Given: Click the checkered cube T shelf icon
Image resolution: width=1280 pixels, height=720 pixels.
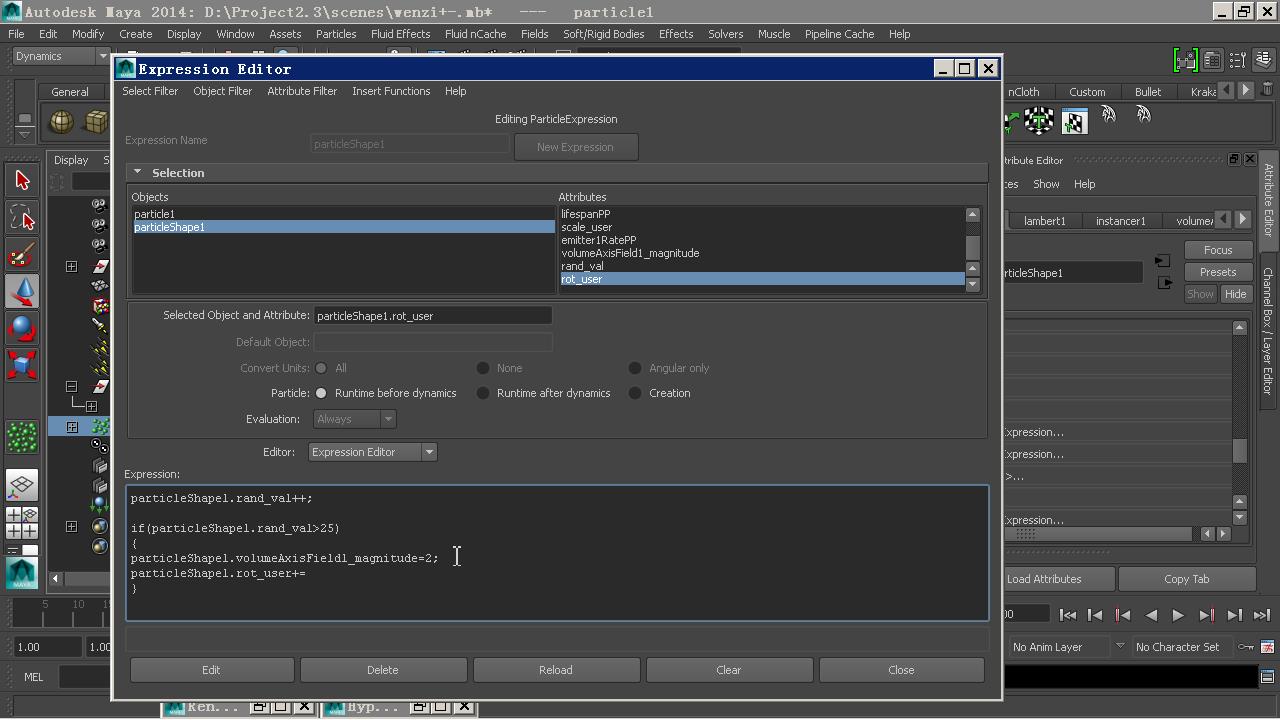Looking at the screenshot, I should (x=1040, y=121).
